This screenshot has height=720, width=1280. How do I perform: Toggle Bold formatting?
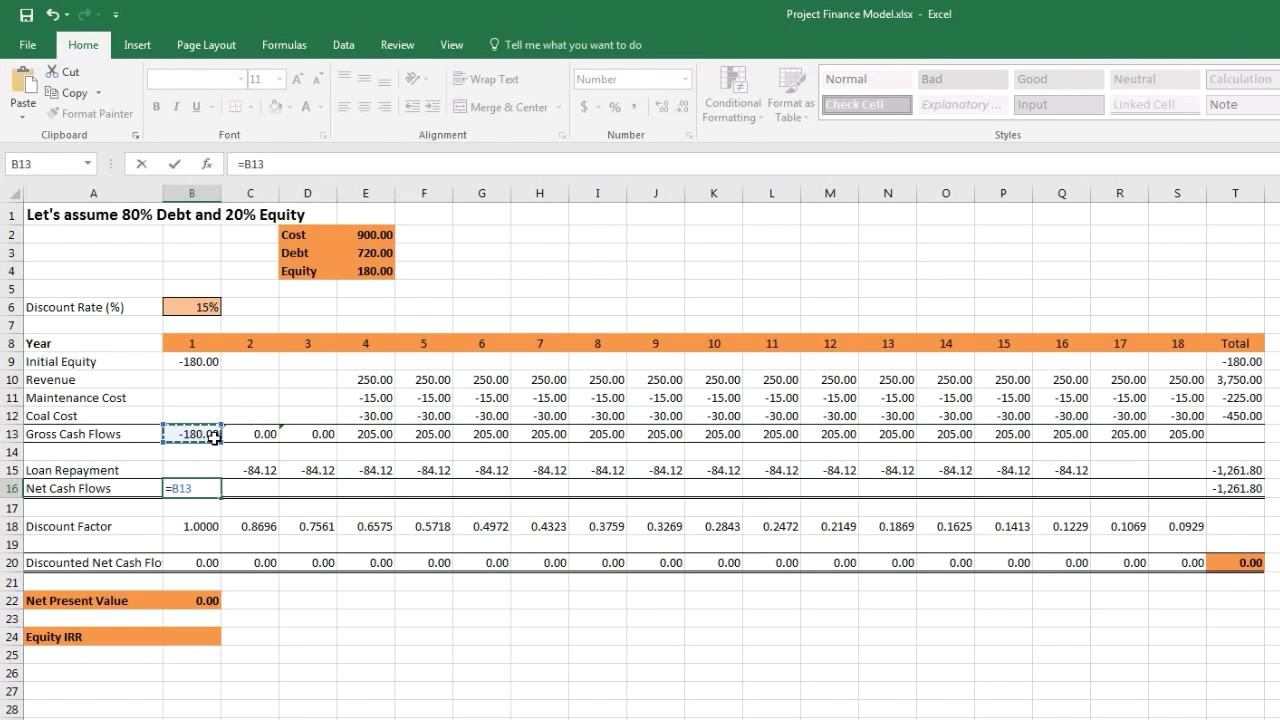pos(156,107)
